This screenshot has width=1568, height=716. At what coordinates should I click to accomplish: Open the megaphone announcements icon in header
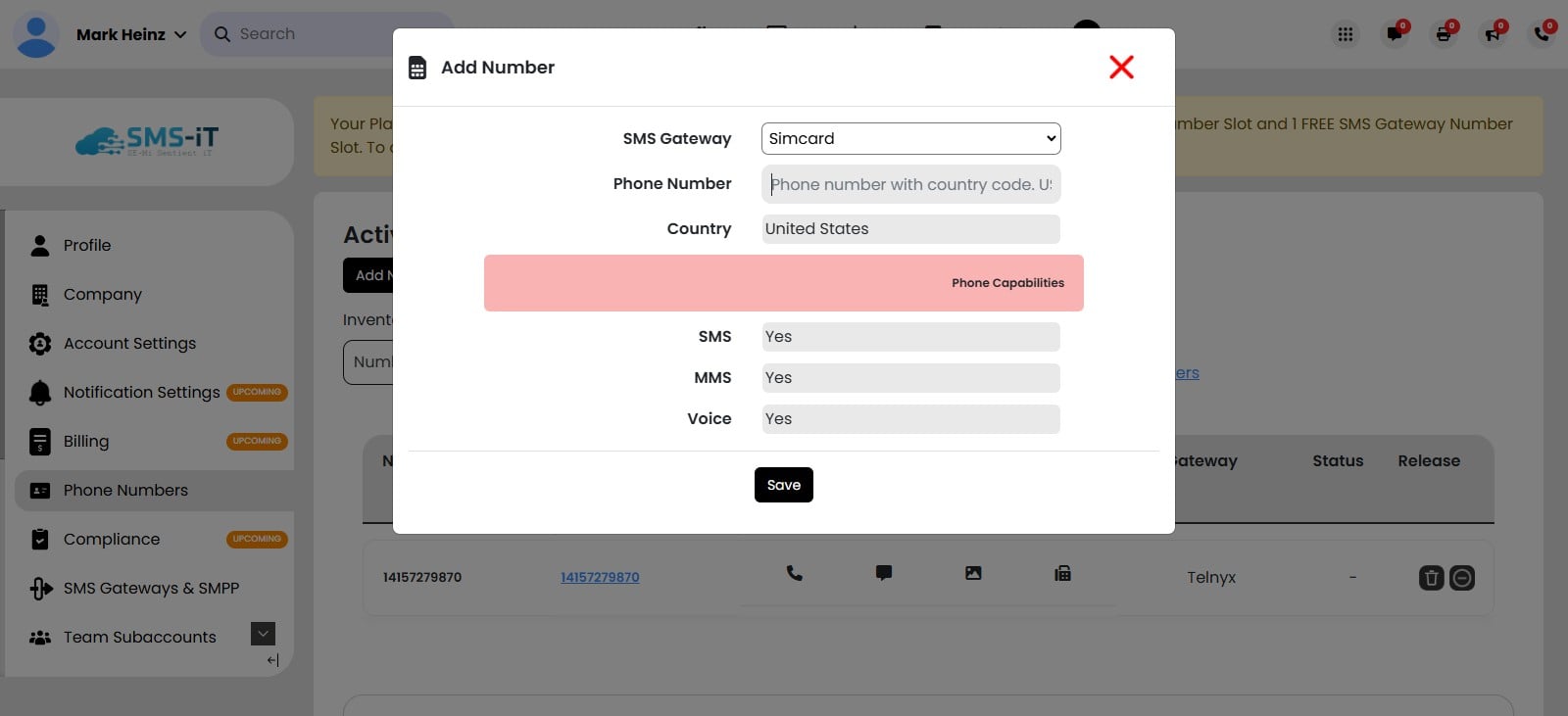point(1493,34)
